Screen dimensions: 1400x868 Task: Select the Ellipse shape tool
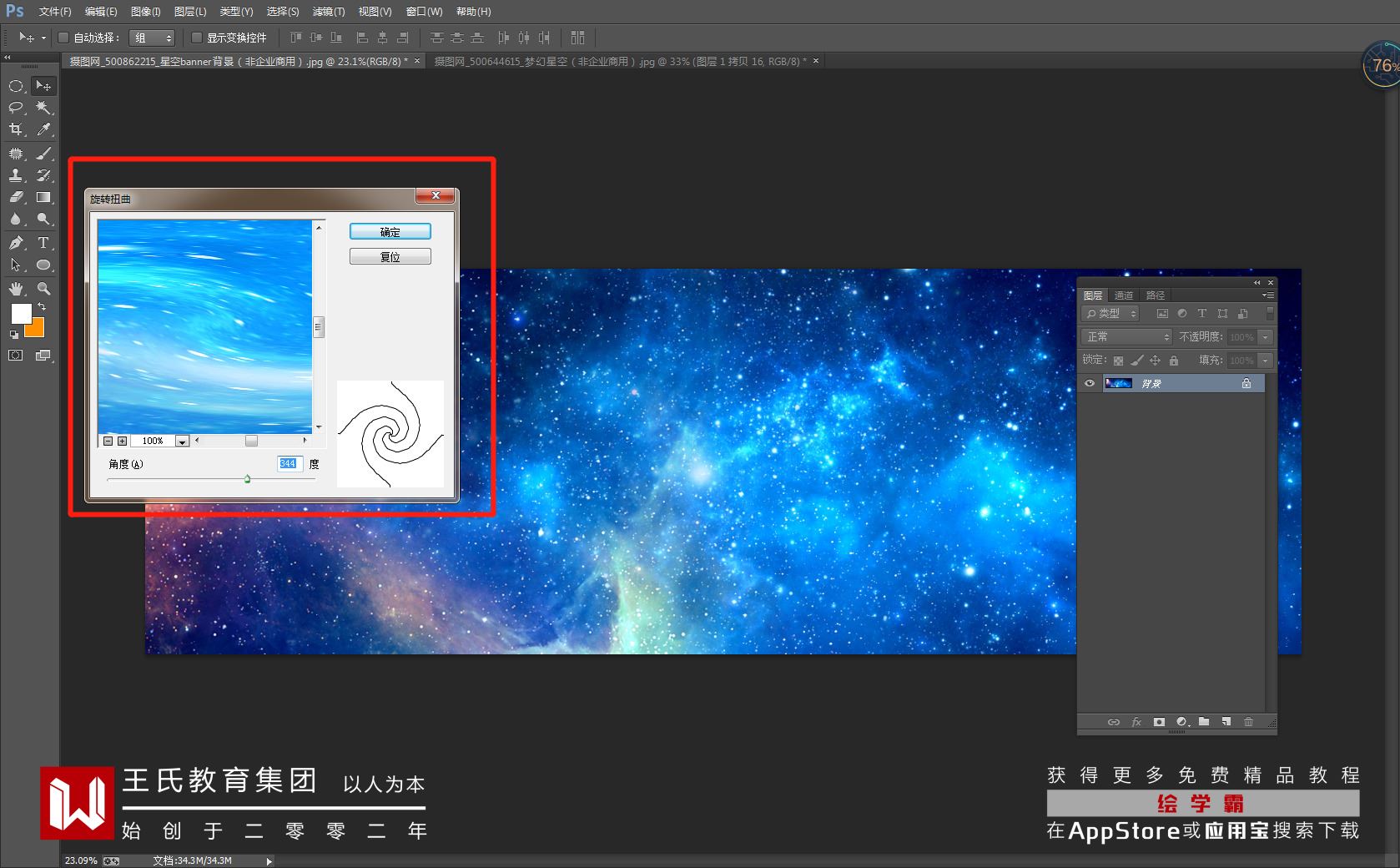coord(43,265)
